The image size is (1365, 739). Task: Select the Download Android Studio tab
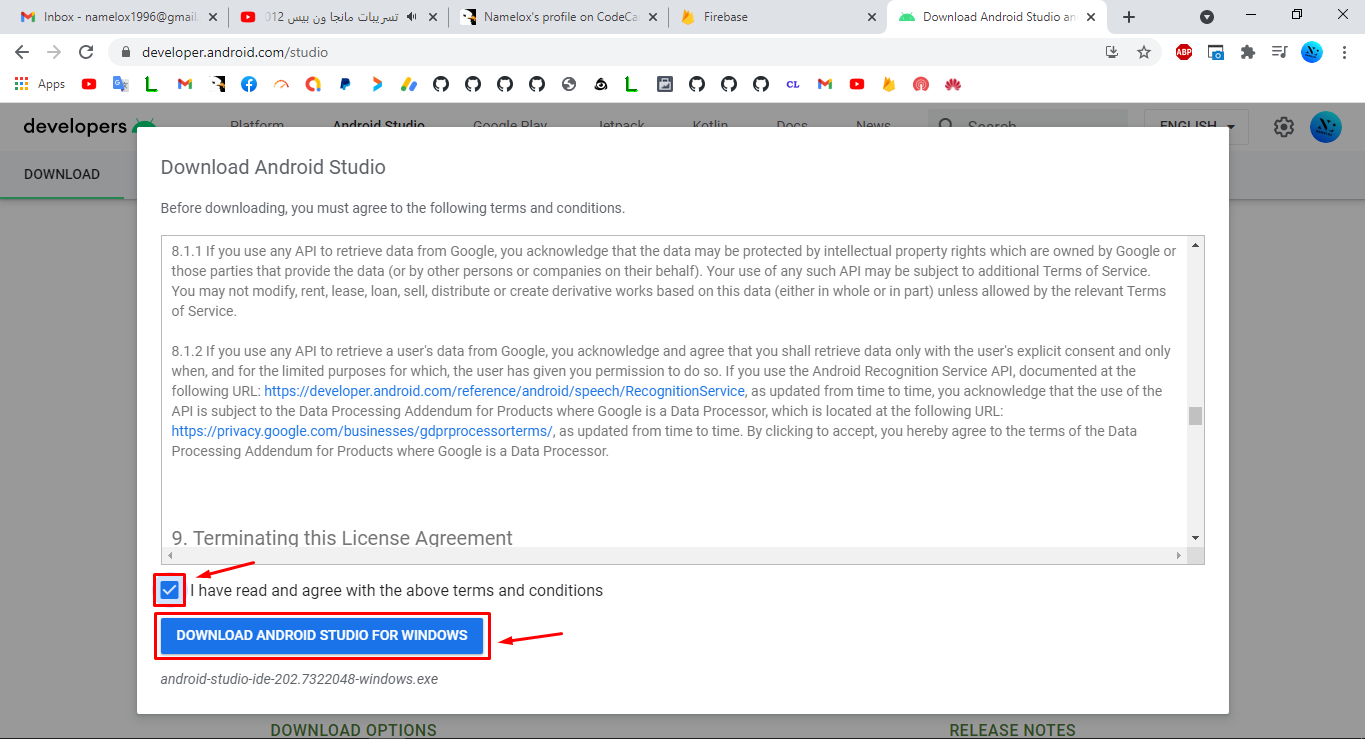(998, 17)
